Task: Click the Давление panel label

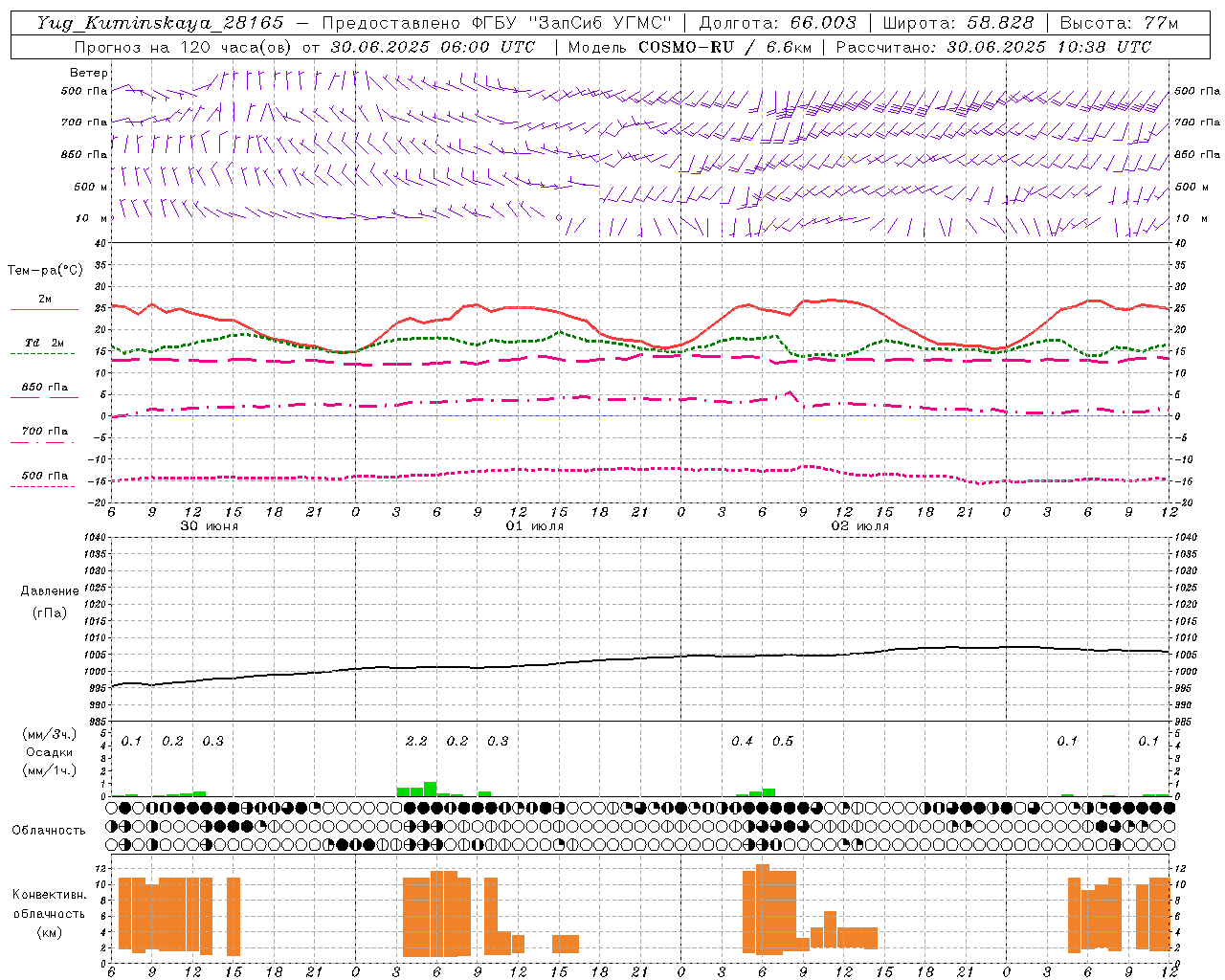Action: pos(50,591)
